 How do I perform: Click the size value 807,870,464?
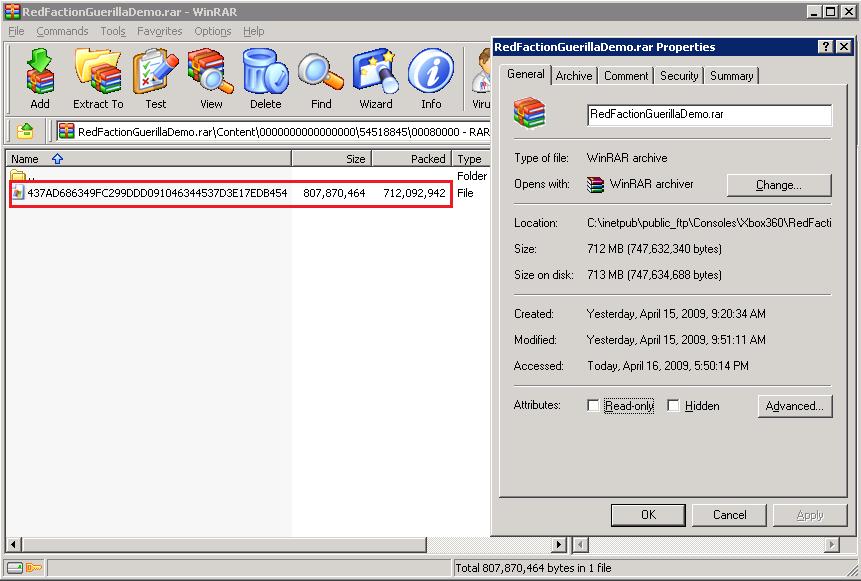334,193
